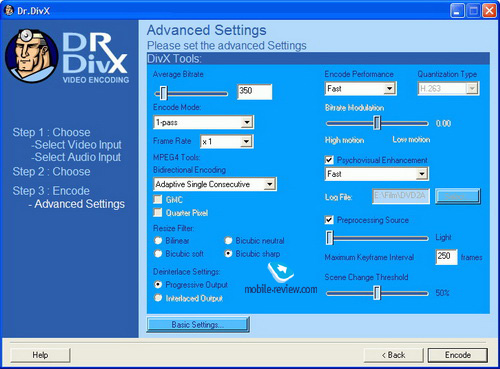This screenshot has width=500, height=369.
Task: Click the Dr.DivX title bar app icon
Action: pyautogui.click(x=9, y=11)
